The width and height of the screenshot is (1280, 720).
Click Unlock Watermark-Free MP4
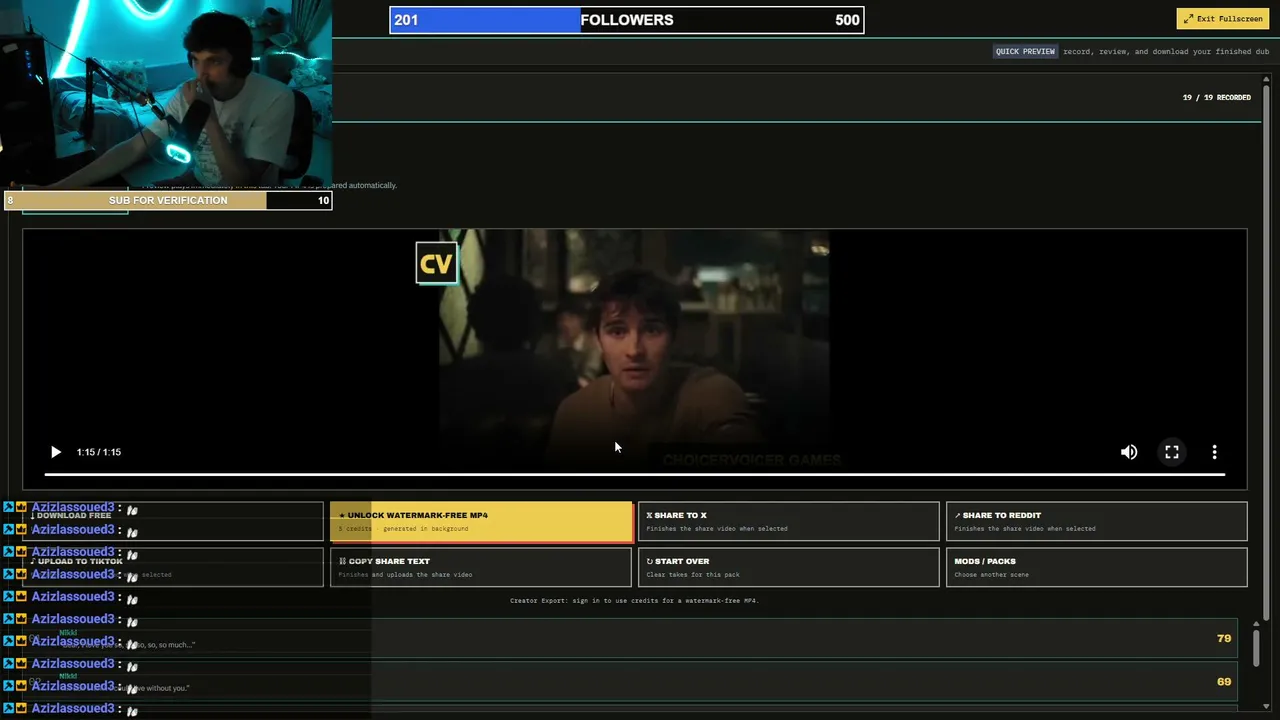481,522
